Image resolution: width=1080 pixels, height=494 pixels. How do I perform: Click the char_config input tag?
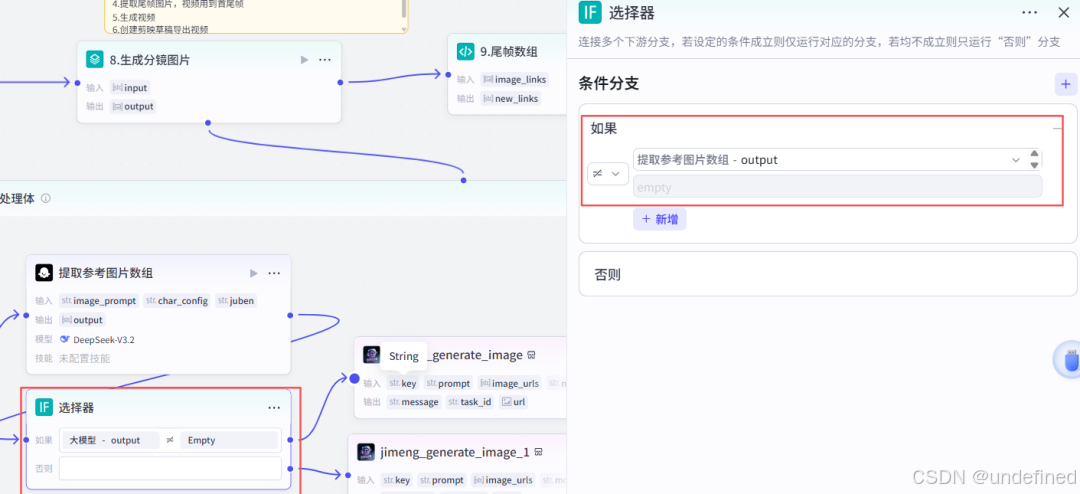[x=176, y=301]
